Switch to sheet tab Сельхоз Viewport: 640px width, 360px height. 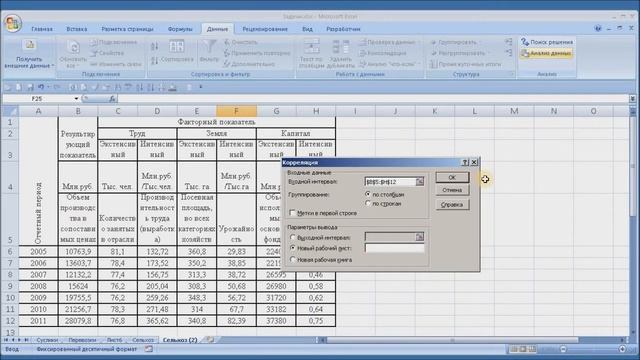143,340
